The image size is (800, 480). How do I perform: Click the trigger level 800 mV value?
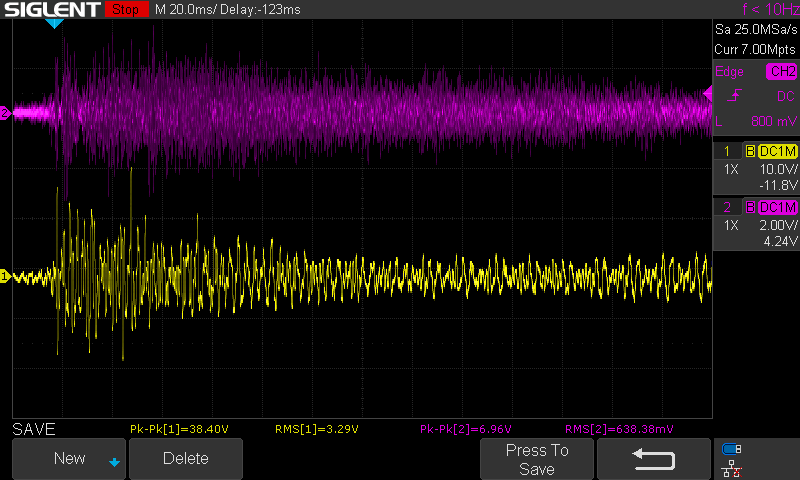pos(773,121)
